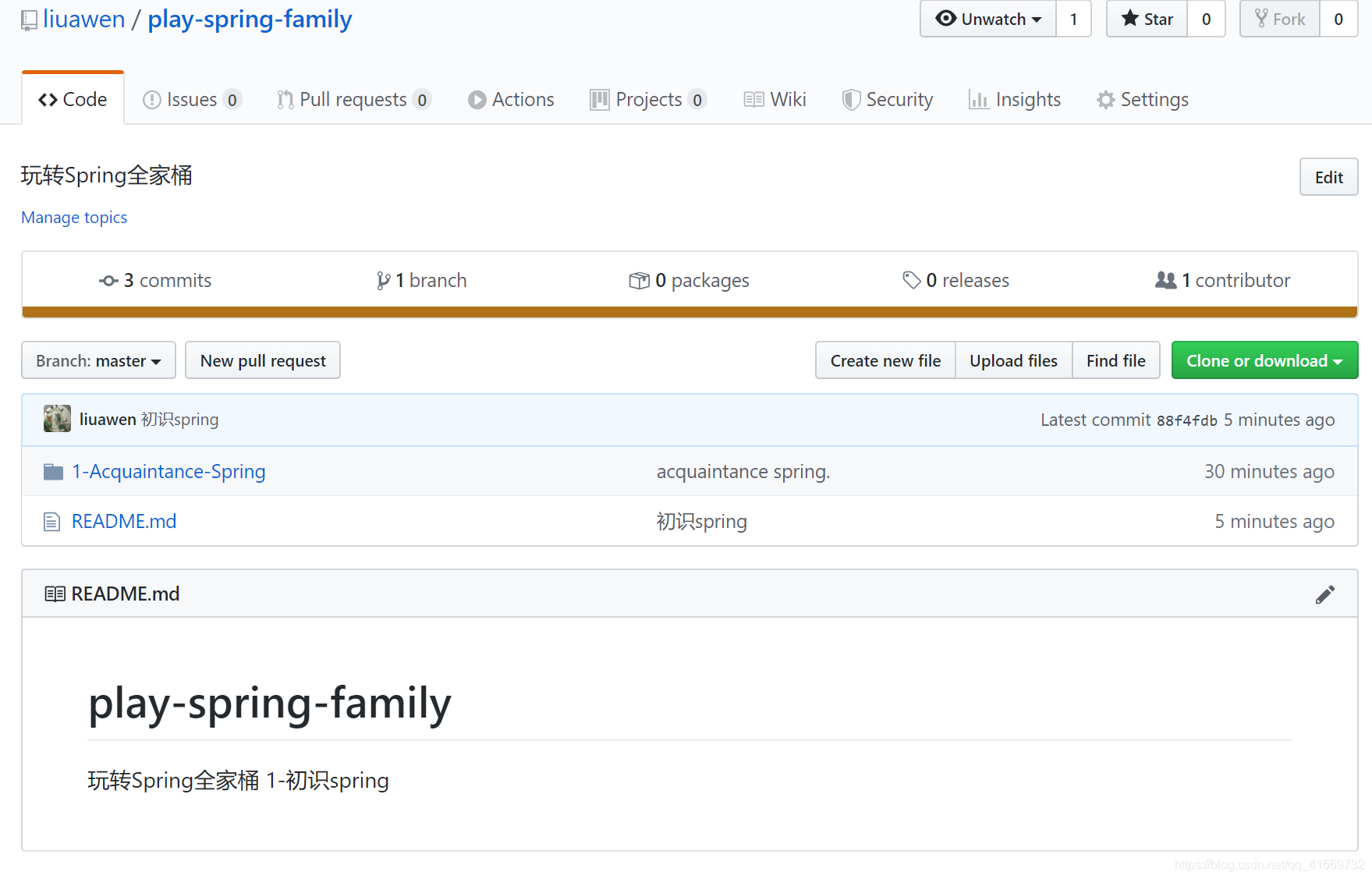Open the Security tab
Screen dimensions: 1372x879
coord(888,100)
